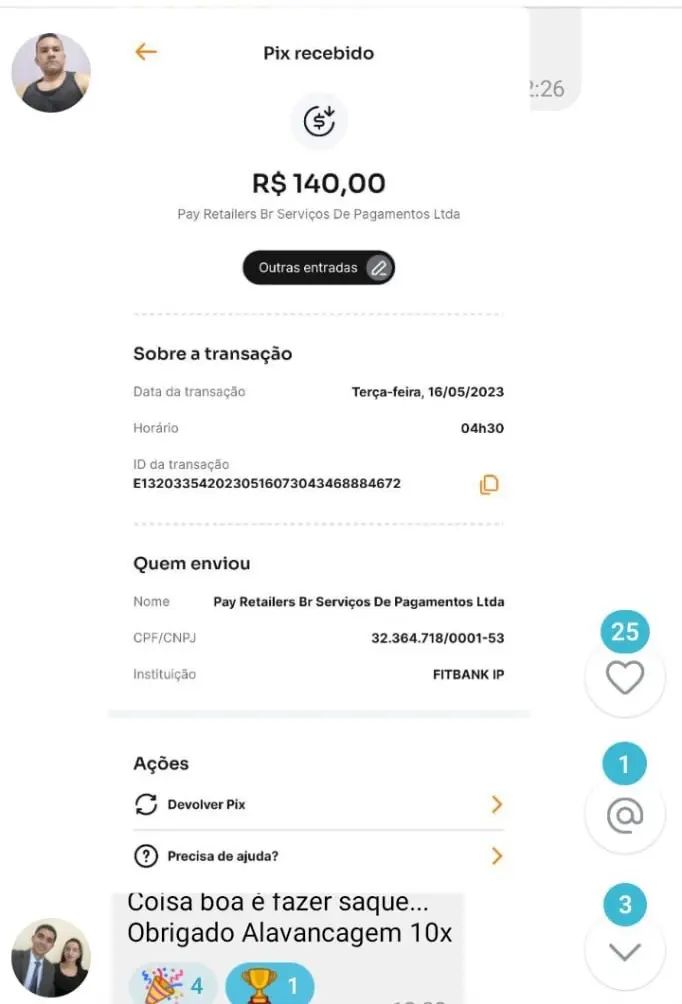Expand the Precisa de ajuda chevron
Viewport: 682px width, 1004px height.
[496, 856]
